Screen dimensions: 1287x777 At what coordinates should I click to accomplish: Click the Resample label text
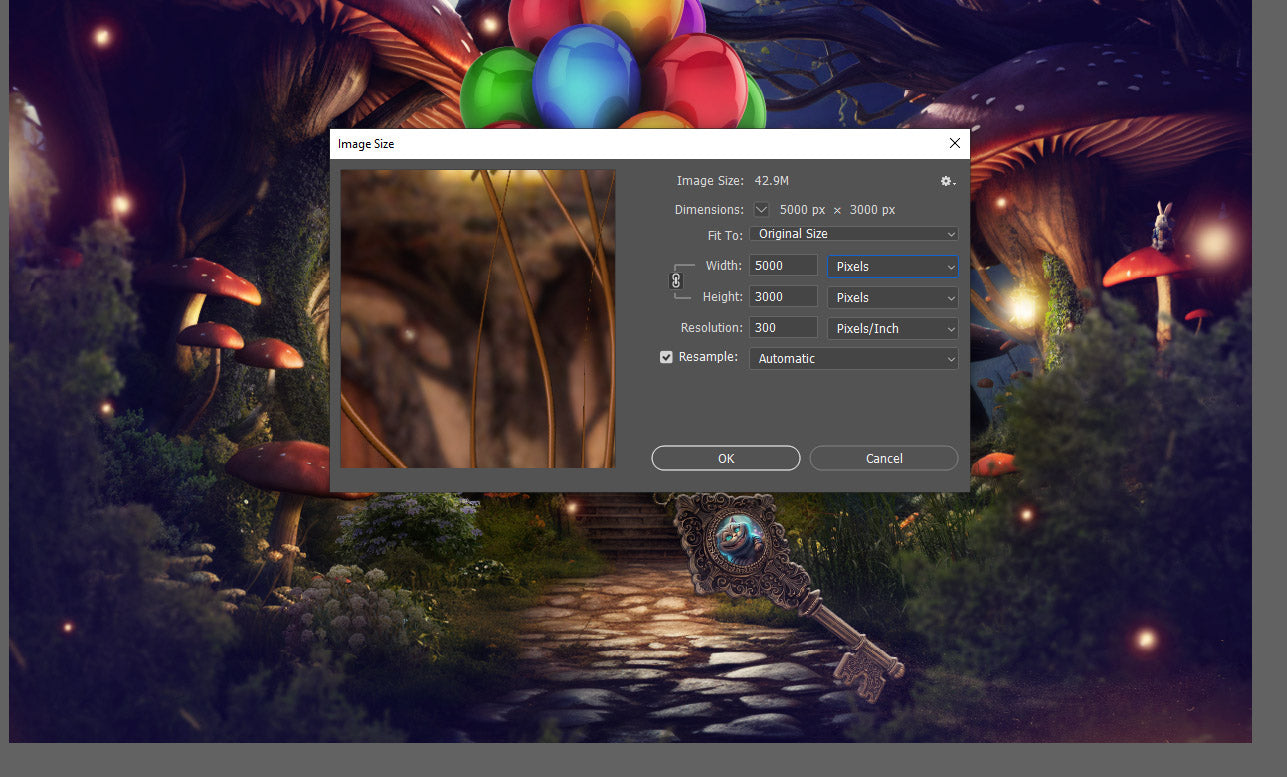click(x=708, y=357)
